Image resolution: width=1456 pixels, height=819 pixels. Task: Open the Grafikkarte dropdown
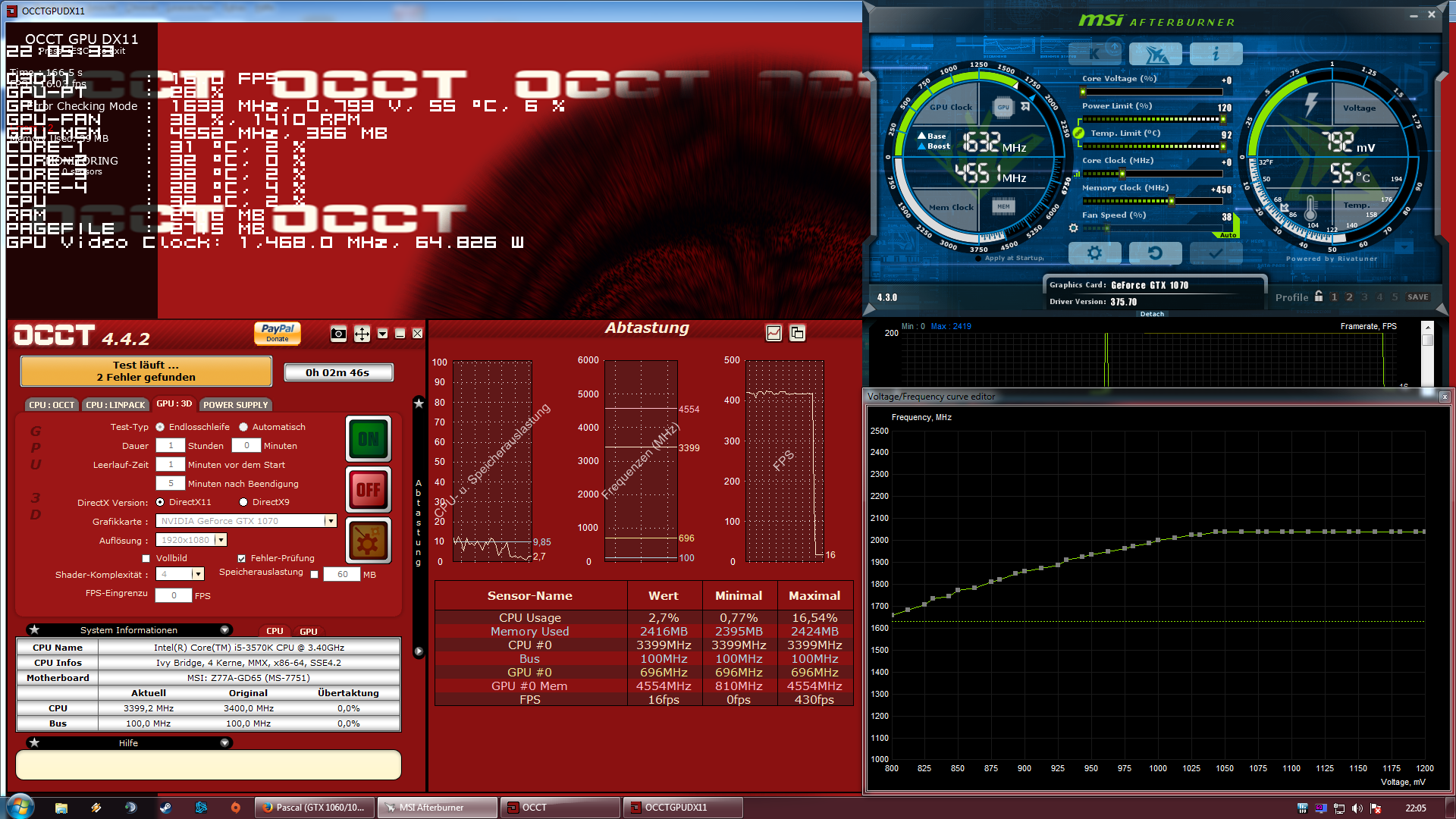point(330,521)
